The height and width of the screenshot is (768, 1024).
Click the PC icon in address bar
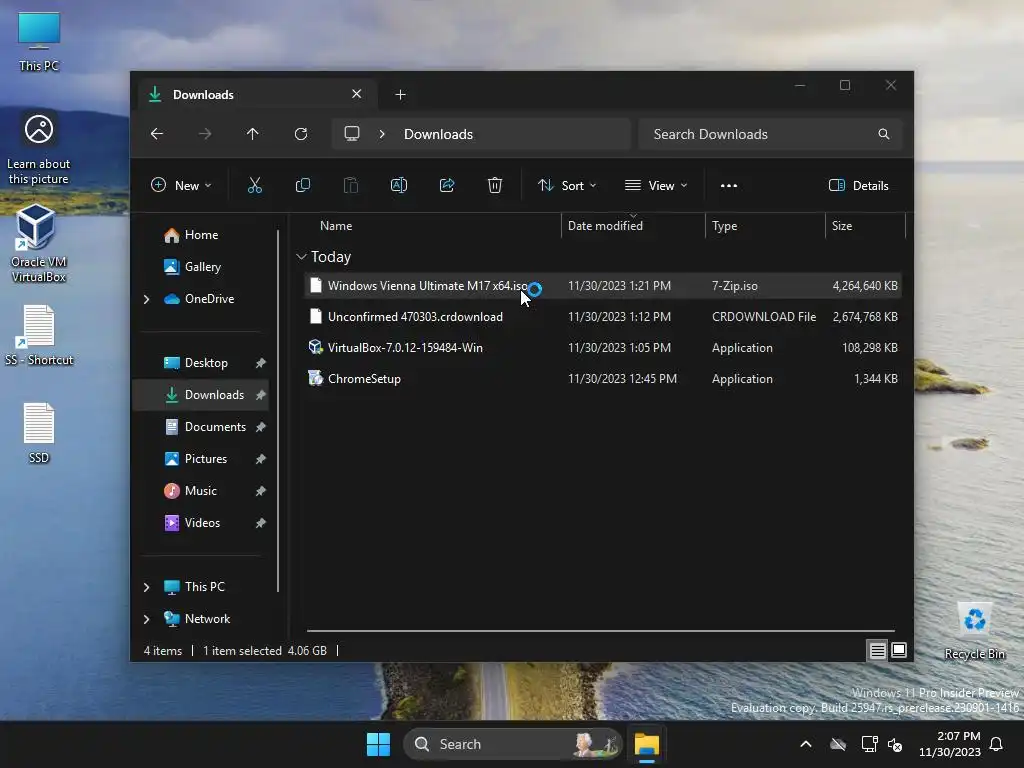[x=352, y=134]
